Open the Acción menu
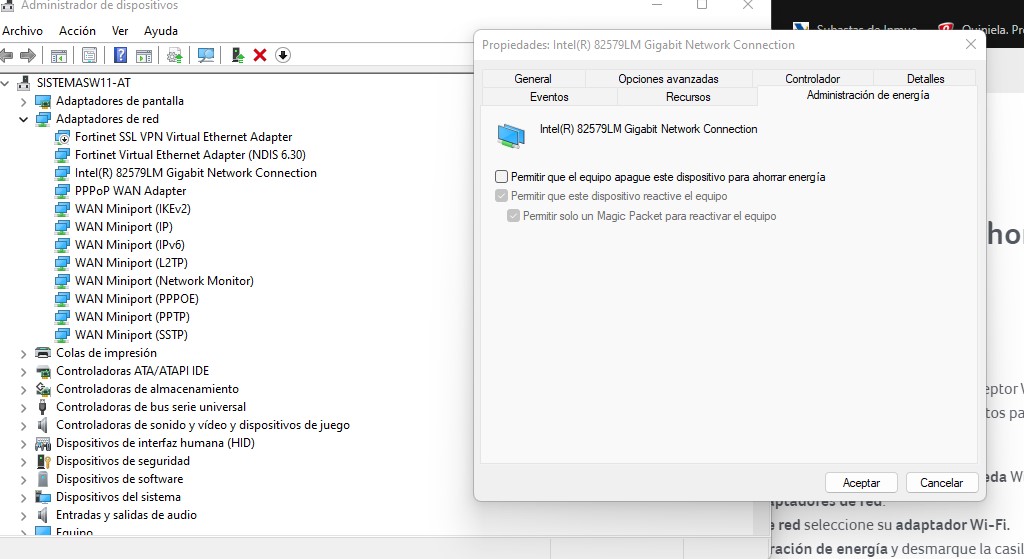The width and height of the screenshot is (1024, 559). coord(77,31)
